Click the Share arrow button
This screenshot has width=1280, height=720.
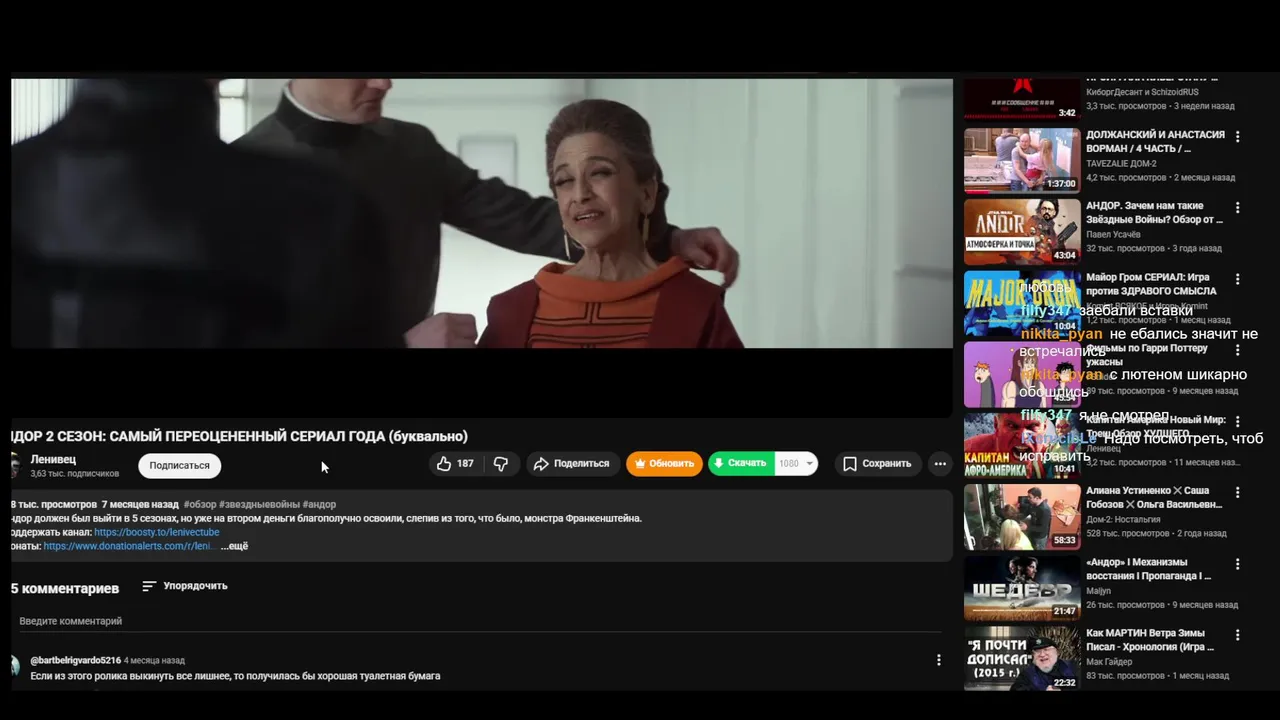click(x=571, y=464)
